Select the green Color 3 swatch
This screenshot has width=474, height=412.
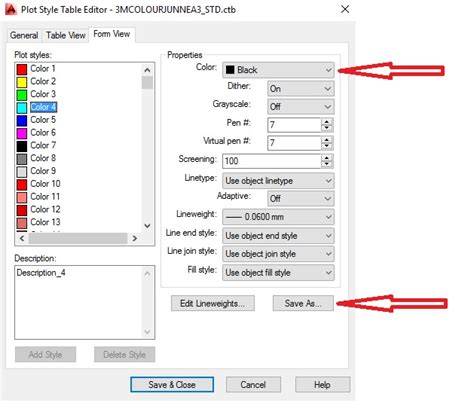[x=22, y=95]
